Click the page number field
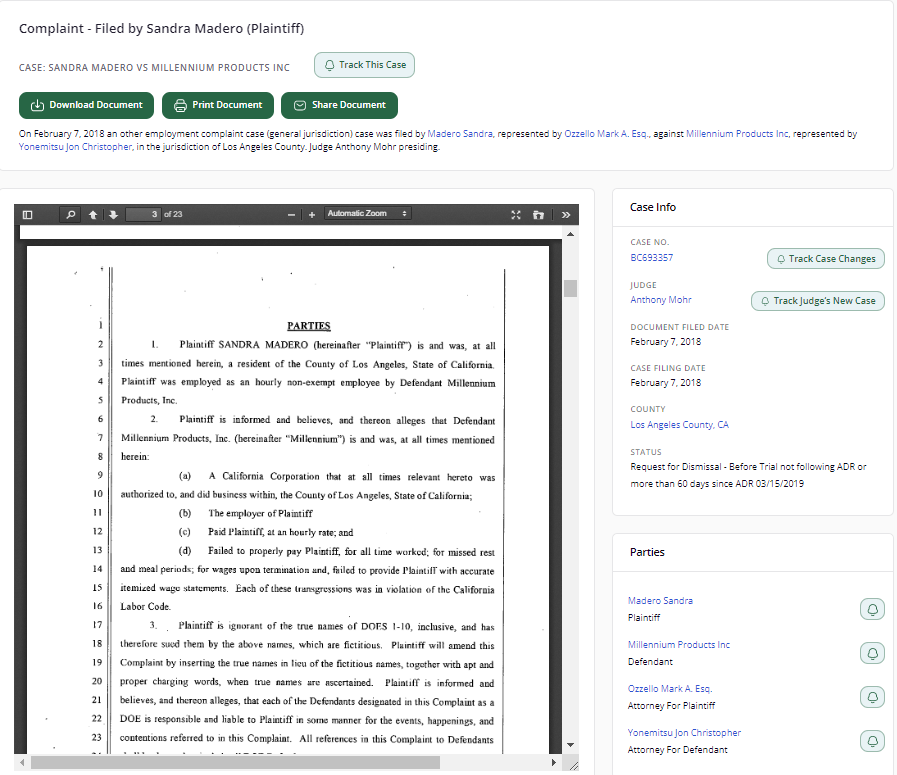The image size is (897, 775). 143,214
